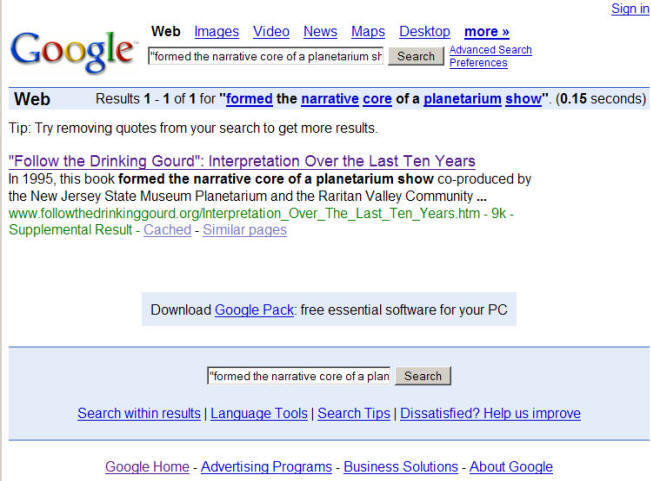Look up definition of 'core'
The height and width of the screenshot is (481, 651).
pyautogui.click(x=377, y=99)
